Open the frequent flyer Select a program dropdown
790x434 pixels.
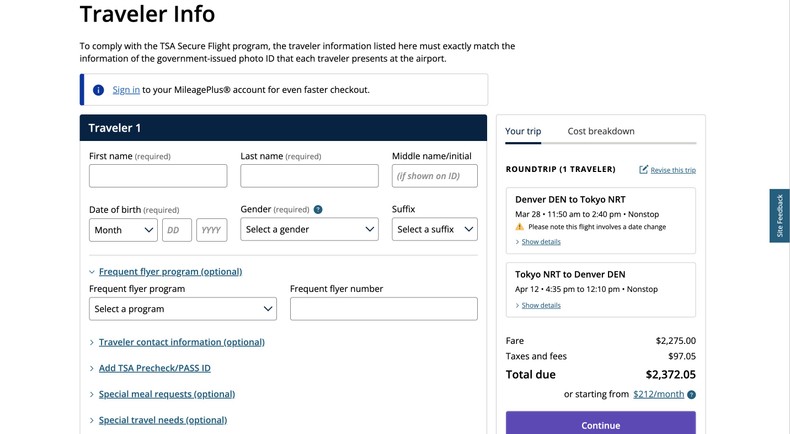point(183,309)
